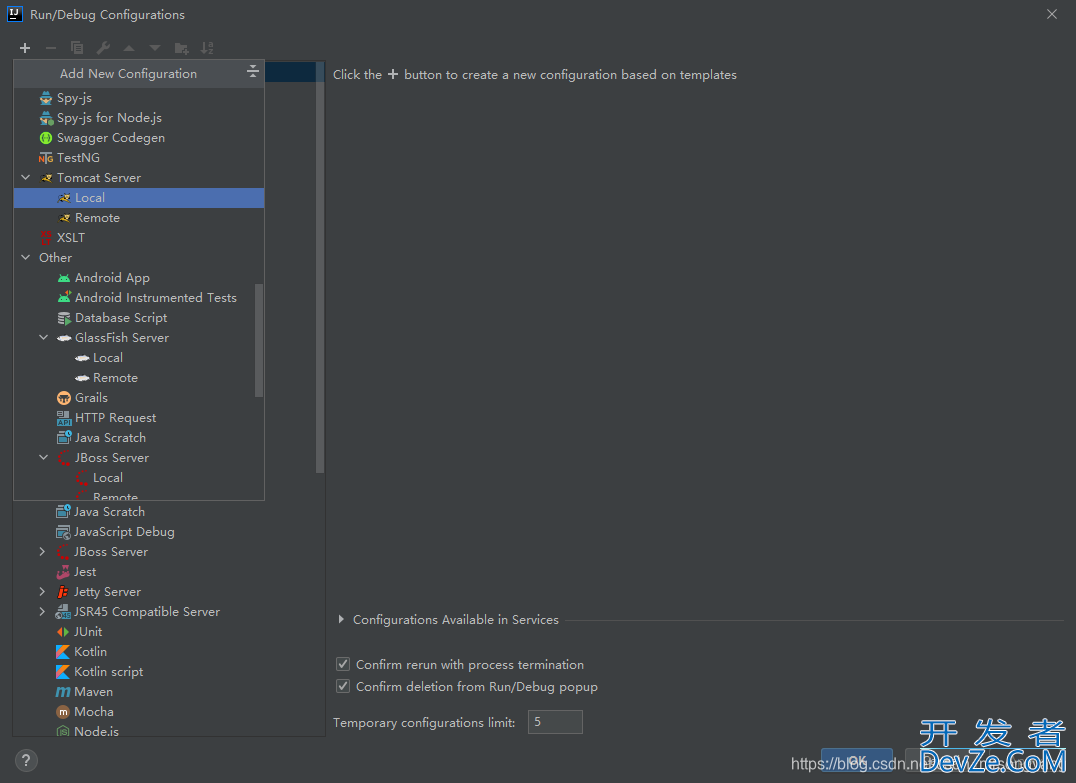Choose the TestNG configuration type

(139, 158)
